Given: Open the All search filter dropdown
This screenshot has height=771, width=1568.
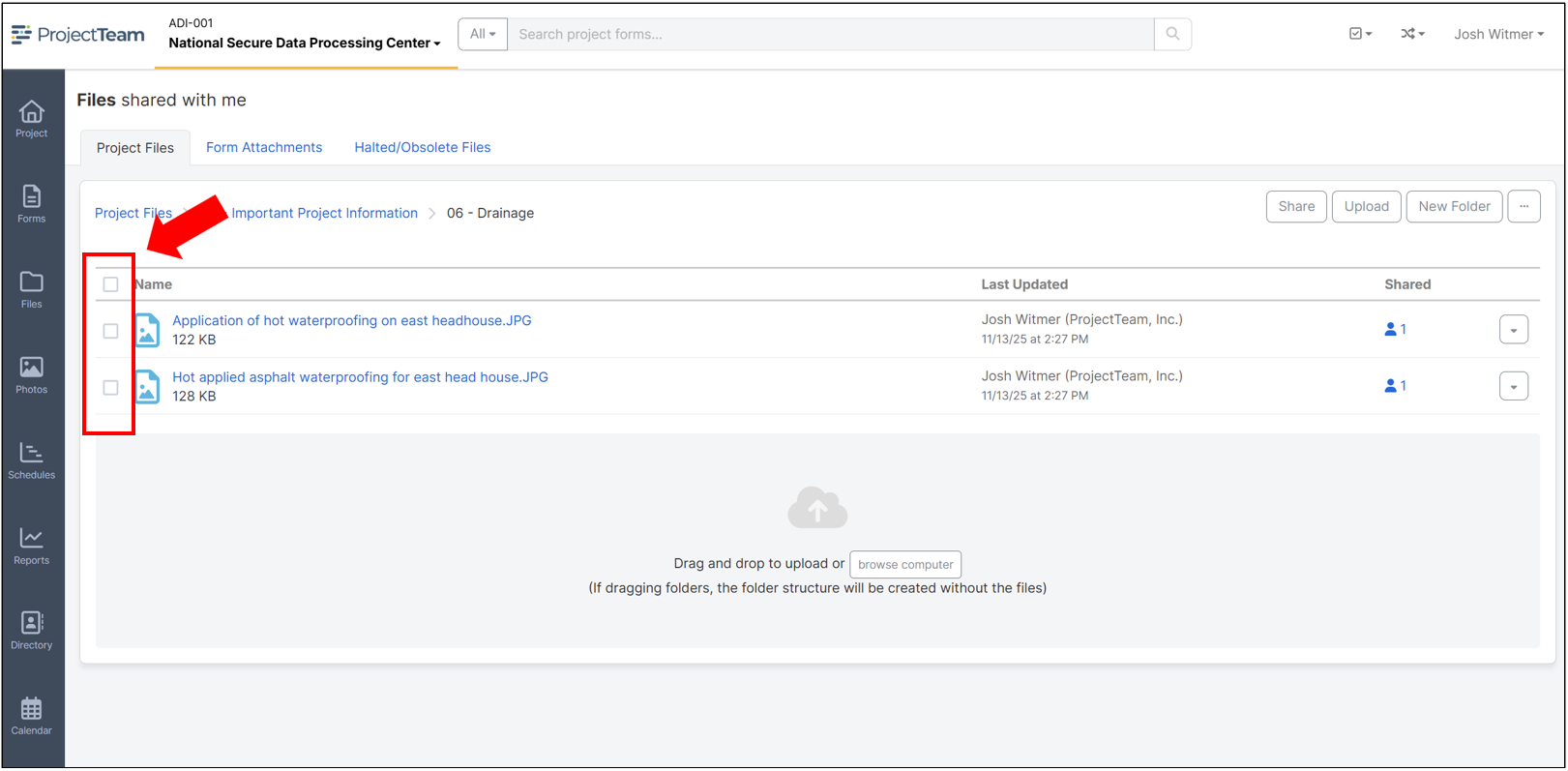Looking at the screenshot, I should [x=482, y=34].
